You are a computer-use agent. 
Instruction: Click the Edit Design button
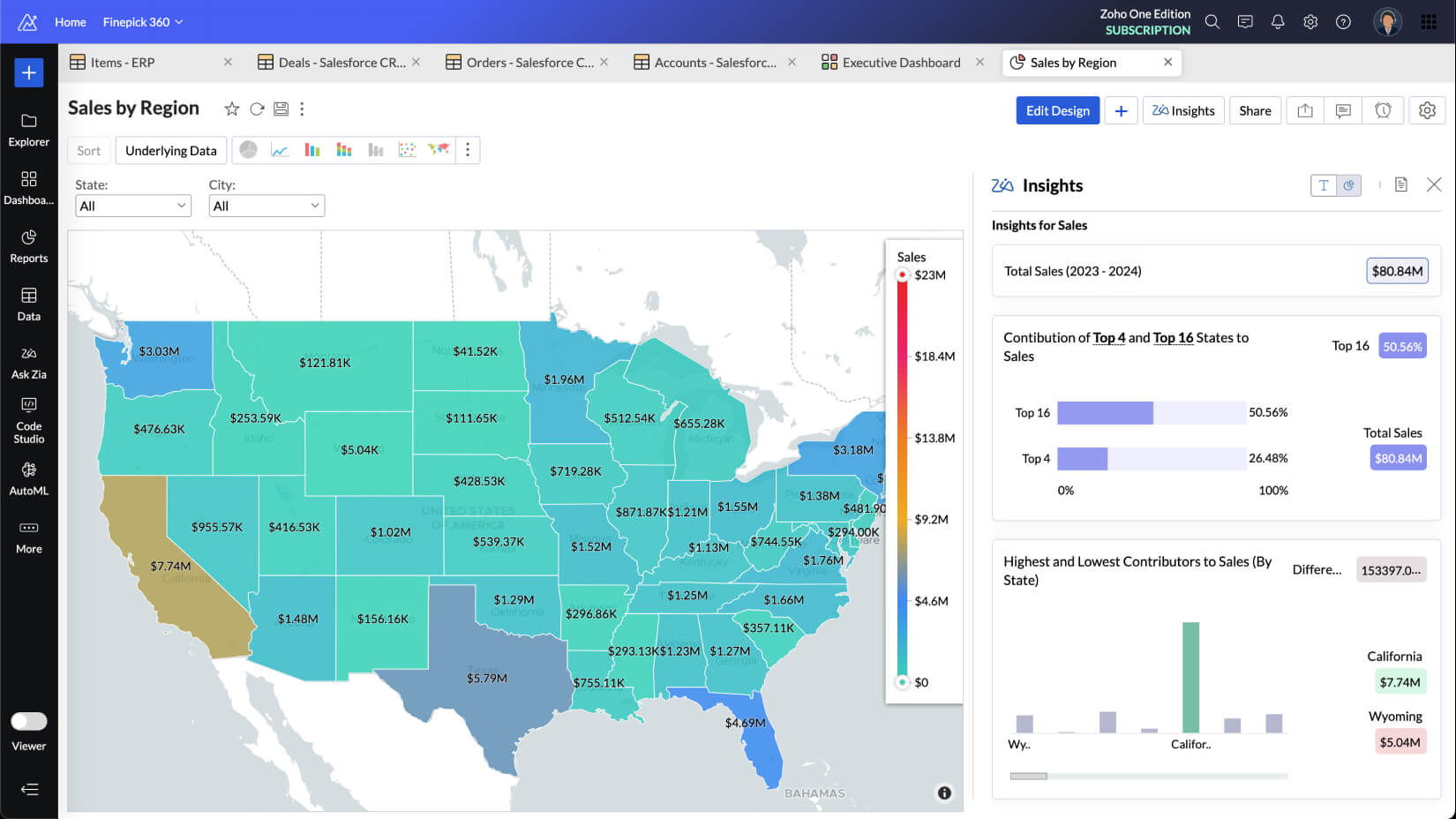[1057, 110]
